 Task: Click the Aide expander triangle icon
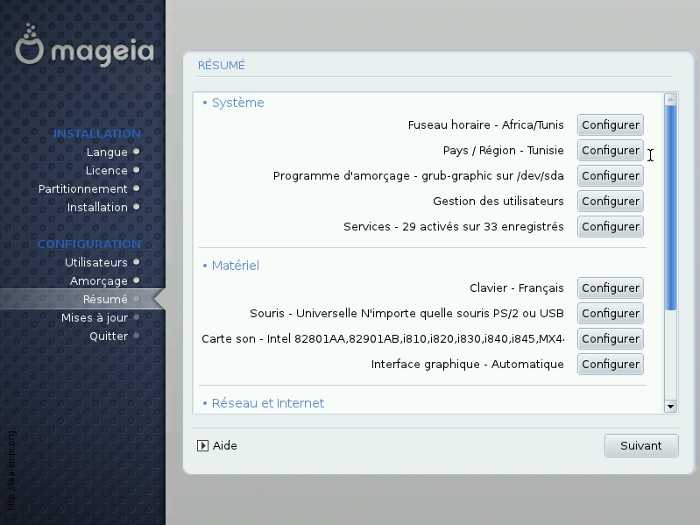203,446
